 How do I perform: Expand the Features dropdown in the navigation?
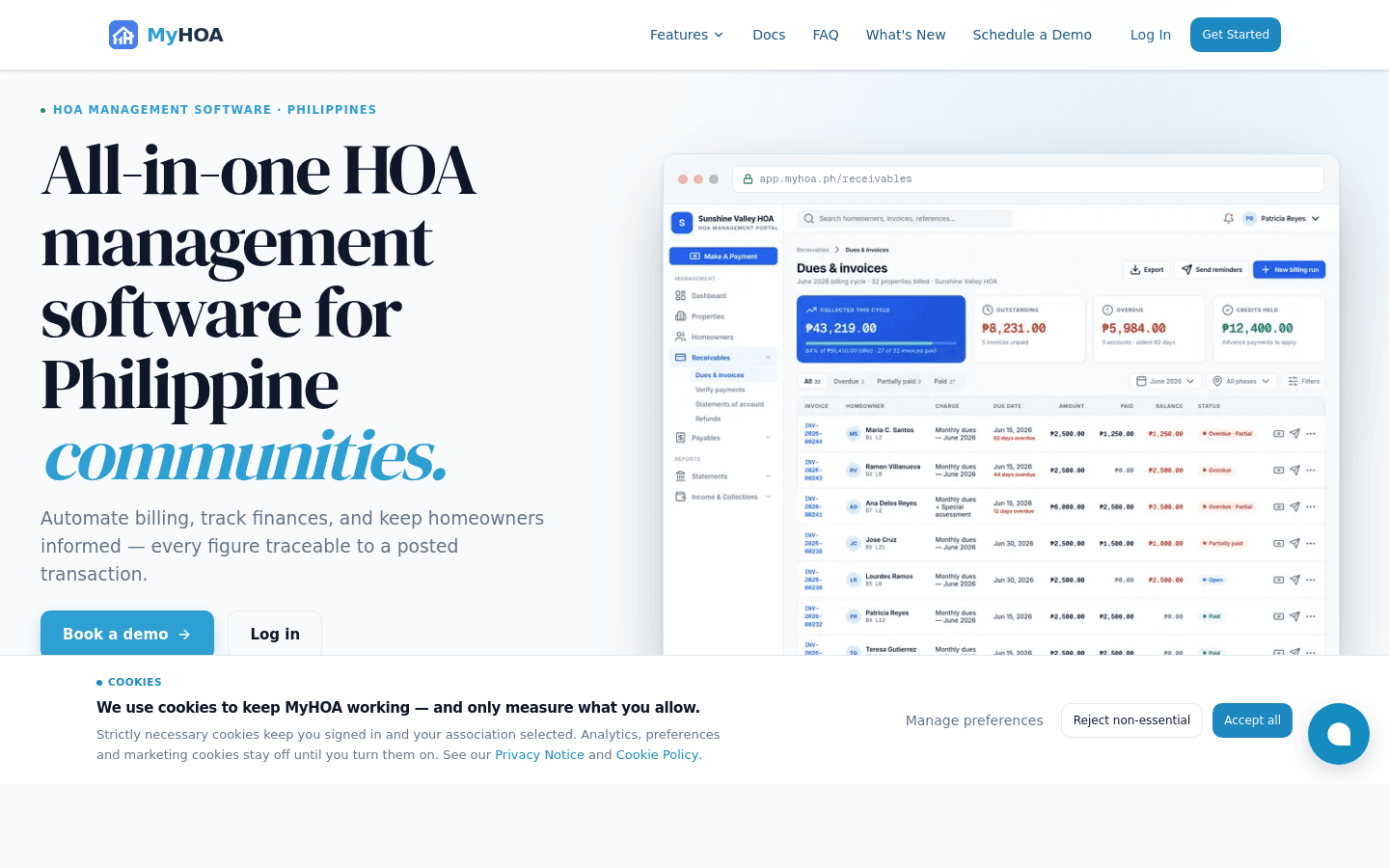coord(686,35)
